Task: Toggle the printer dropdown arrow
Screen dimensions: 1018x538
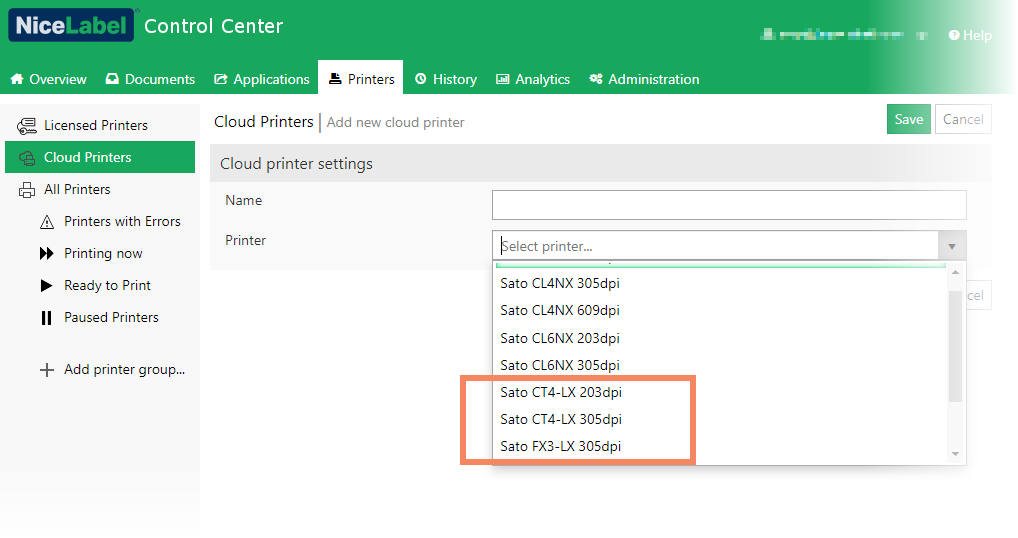Action: point(952,247)
